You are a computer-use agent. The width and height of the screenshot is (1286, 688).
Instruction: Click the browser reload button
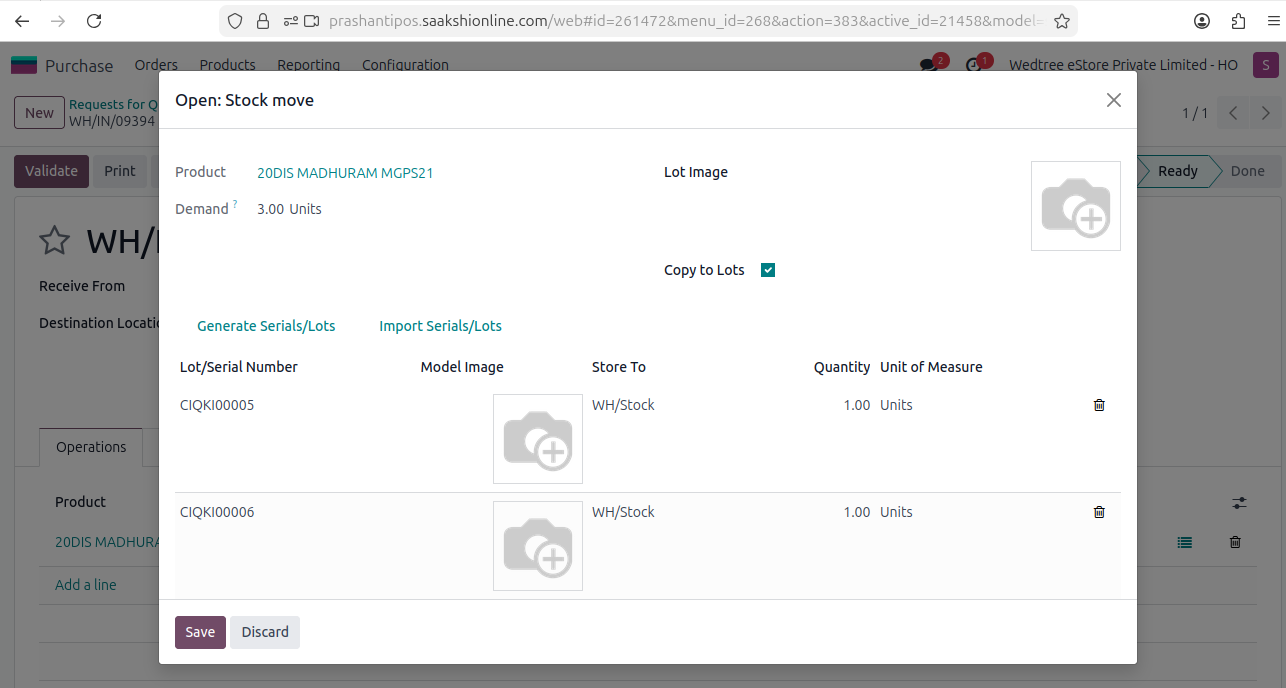click(x=94, y=21)
